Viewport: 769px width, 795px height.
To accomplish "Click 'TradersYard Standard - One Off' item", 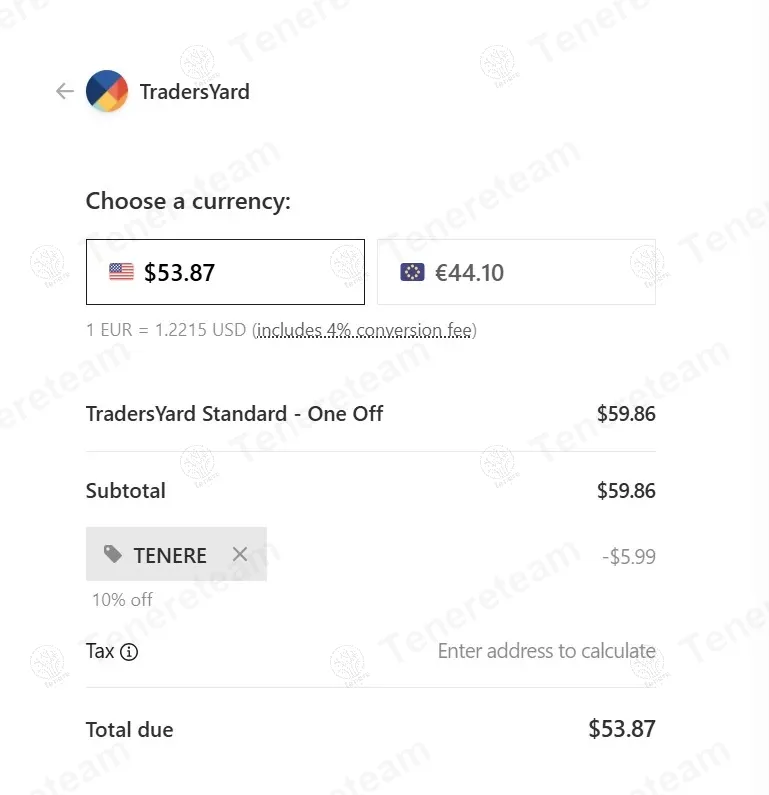I will [x=235, y=413].
